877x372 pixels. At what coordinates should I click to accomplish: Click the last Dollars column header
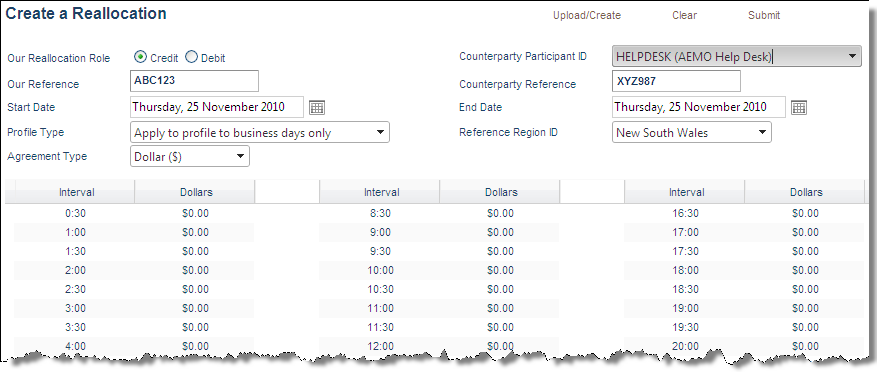click(x=806, y=192)
